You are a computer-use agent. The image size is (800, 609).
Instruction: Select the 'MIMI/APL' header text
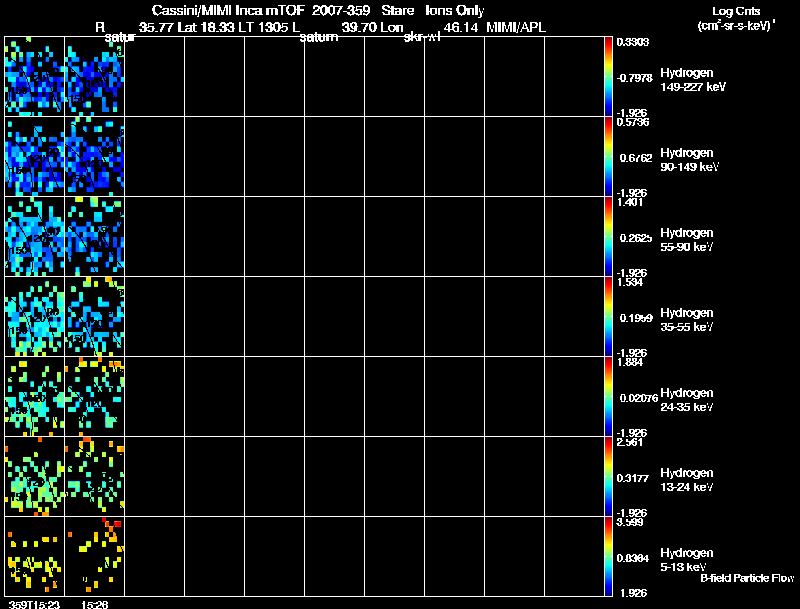tap(516, 28)
